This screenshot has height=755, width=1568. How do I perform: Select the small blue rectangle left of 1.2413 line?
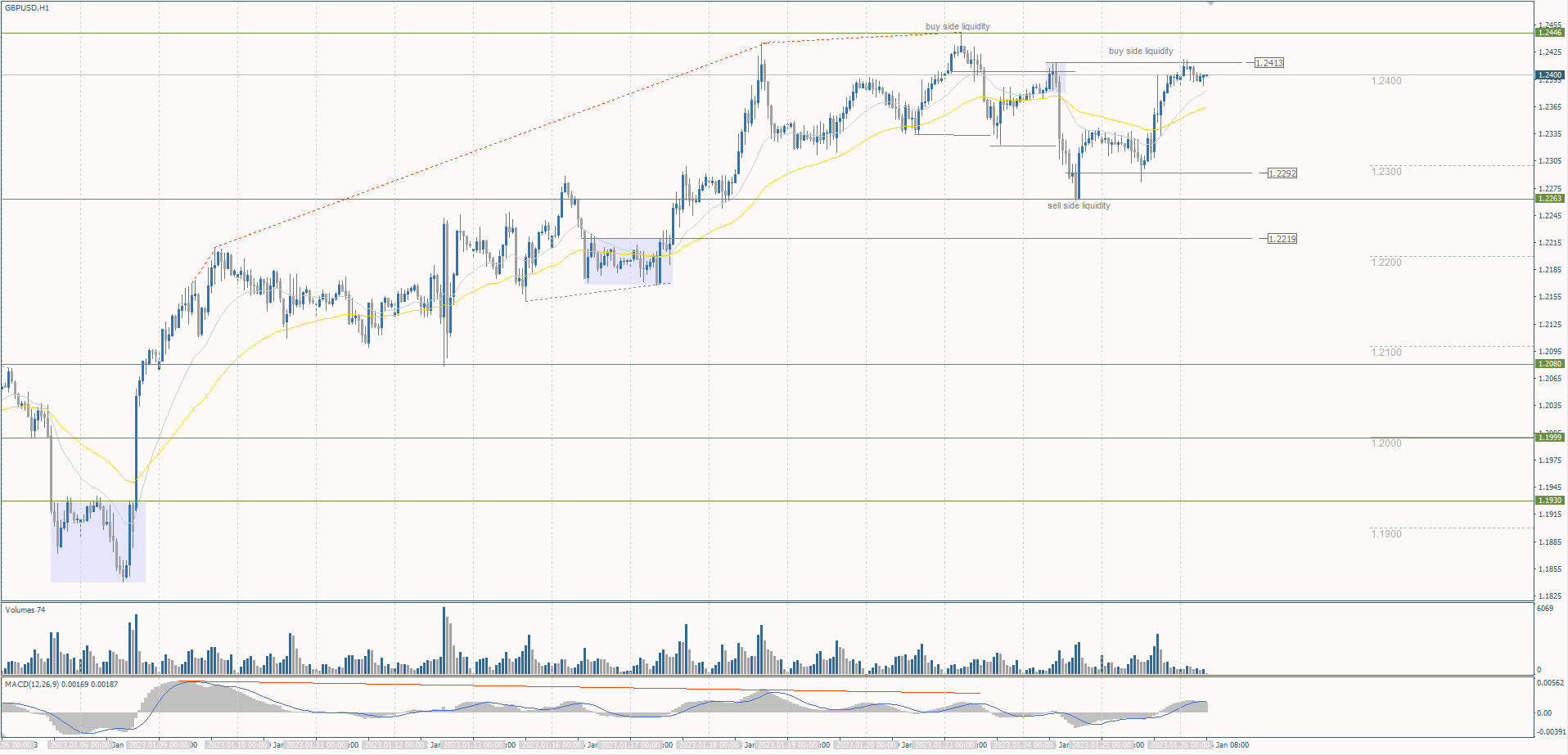pyautogui.click(x=1055, y=76)
